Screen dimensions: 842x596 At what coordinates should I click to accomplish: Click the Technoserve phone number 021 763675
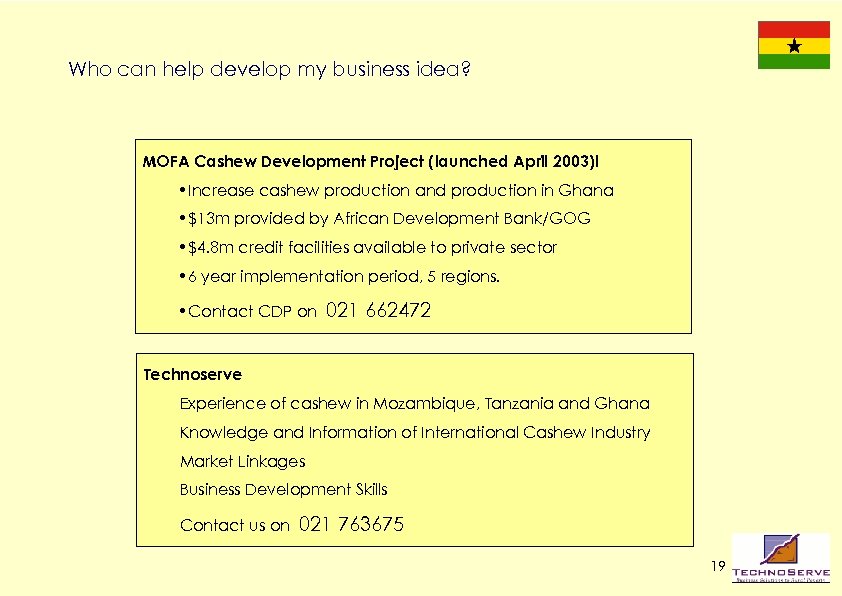click(x=352, y=524)
